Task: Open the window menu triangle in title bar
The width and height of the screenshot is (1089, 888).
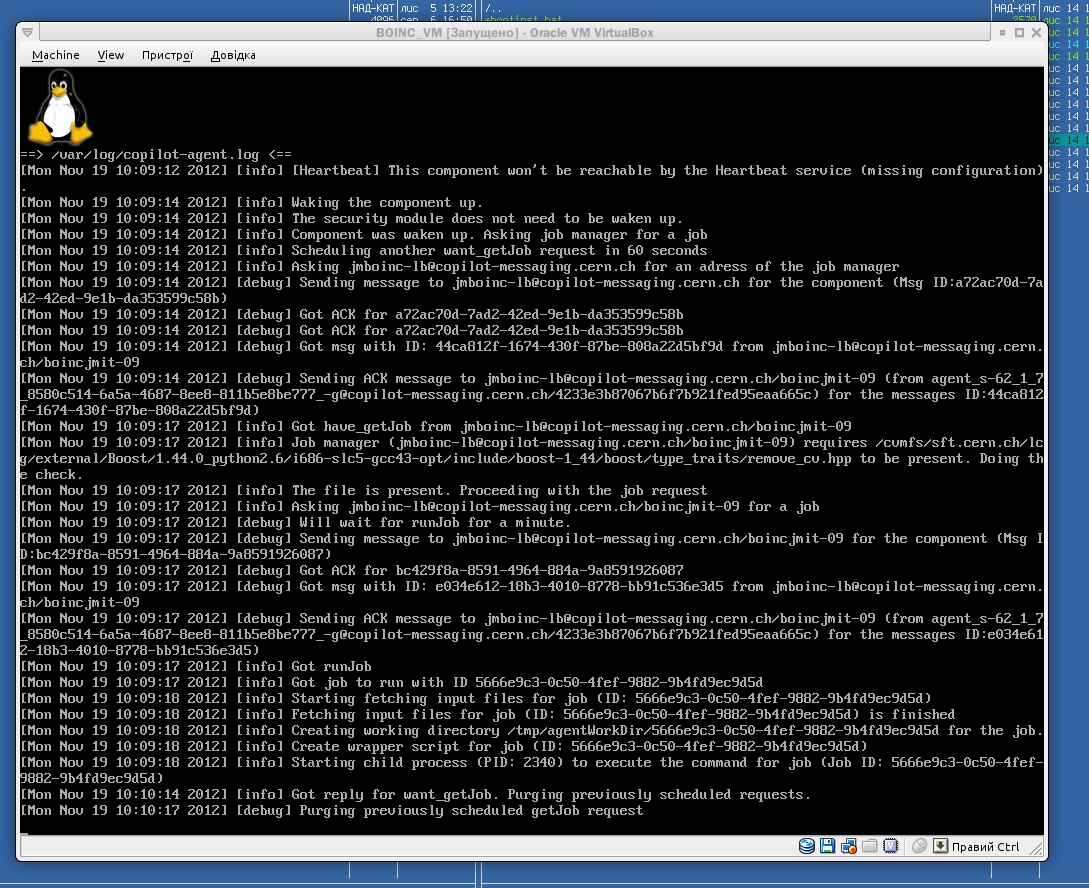Action: [x=27, y=33]
